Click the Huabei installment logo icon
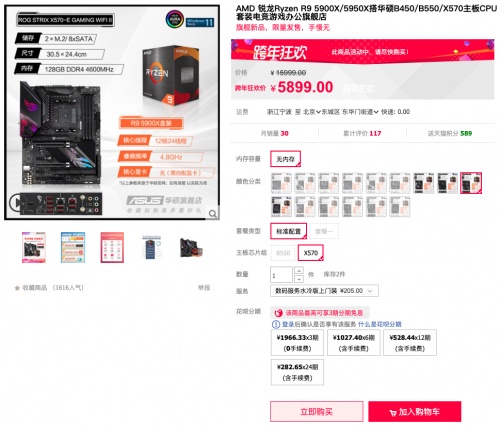Viewport: 500px width, 426px height. (x=278, y=313)
